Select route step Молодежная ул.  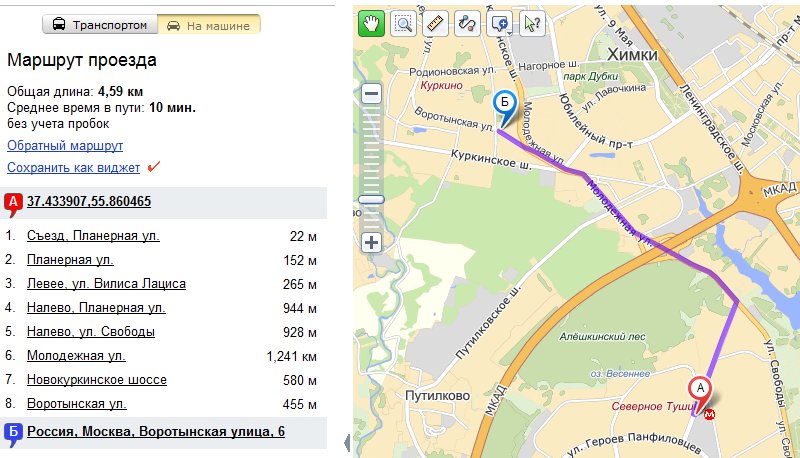click(x=76, y=355)
